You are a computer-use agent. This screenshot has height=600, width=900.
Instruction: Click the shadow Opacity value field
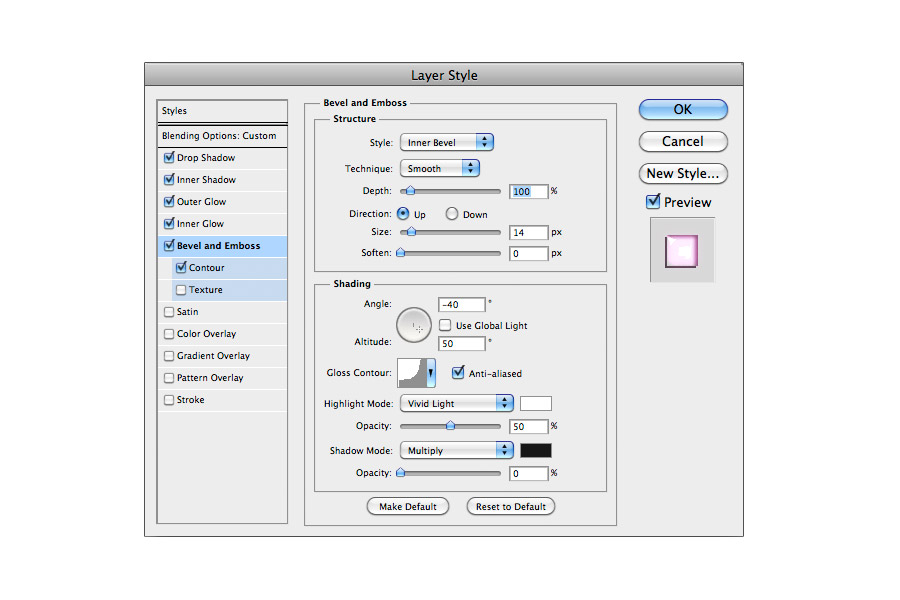point(529,473)
